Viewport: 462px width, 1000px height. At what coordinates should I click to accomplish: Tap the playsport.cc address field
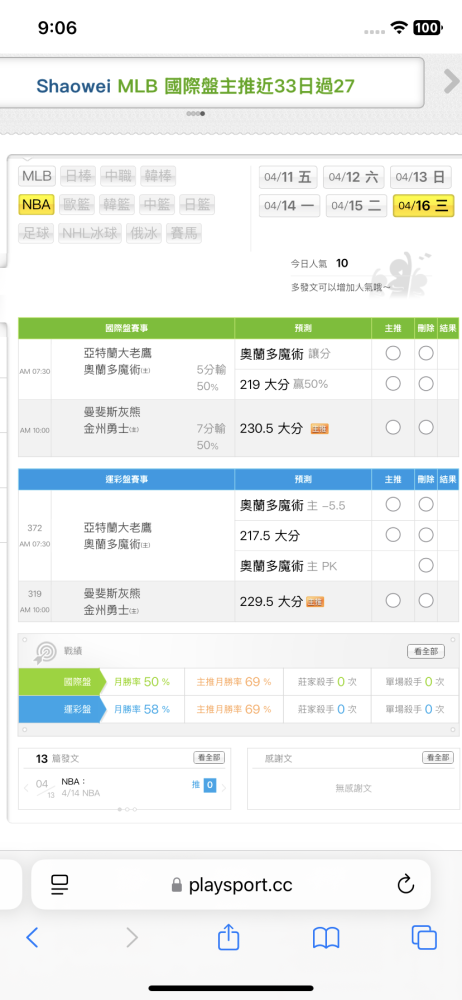click(x=231, y=884)
